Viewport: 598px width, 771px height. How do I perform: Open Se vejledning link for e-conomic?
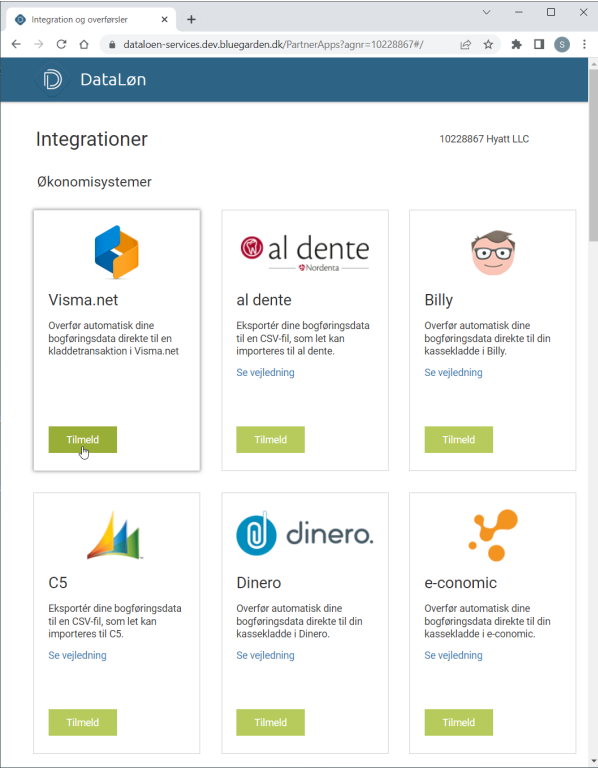[x=453, y=655]
